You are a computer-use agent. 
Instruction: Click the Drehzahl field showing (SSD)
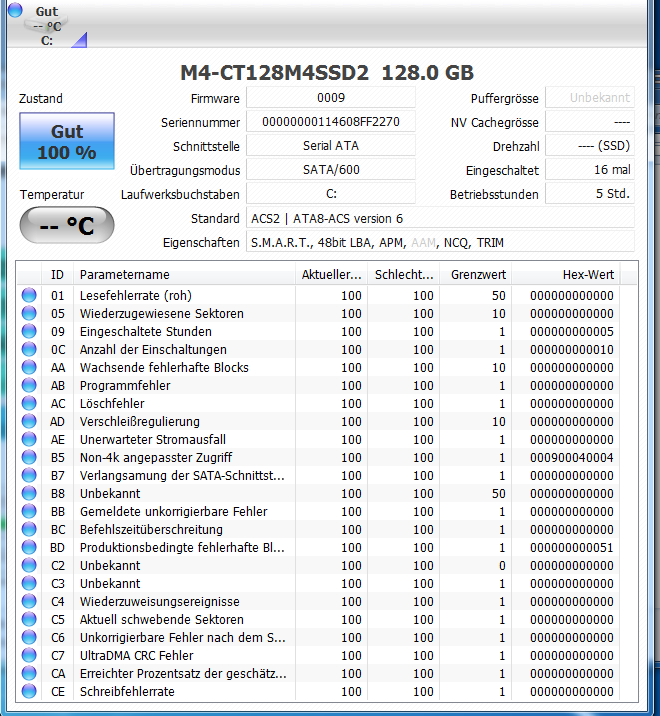[x=590, y=146]
